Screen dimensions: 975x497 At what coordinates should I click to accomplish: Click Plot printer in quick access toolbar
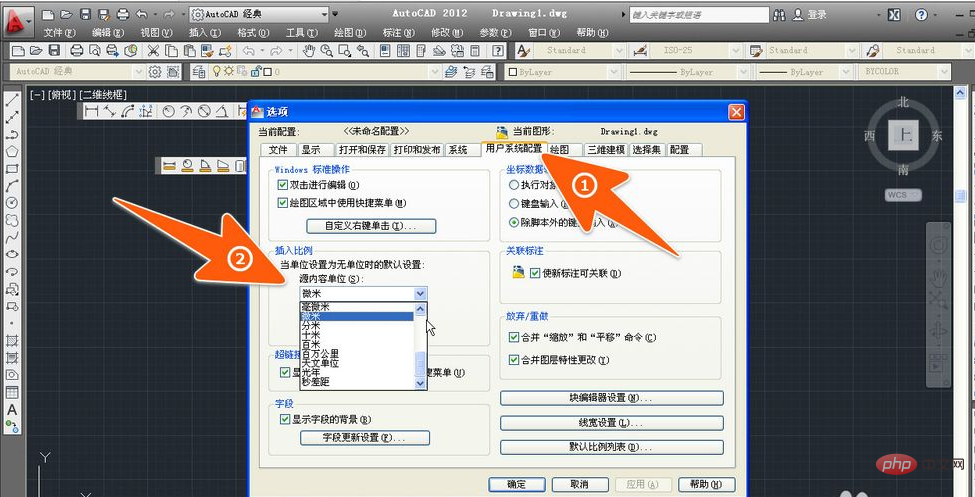pos(123,14)
